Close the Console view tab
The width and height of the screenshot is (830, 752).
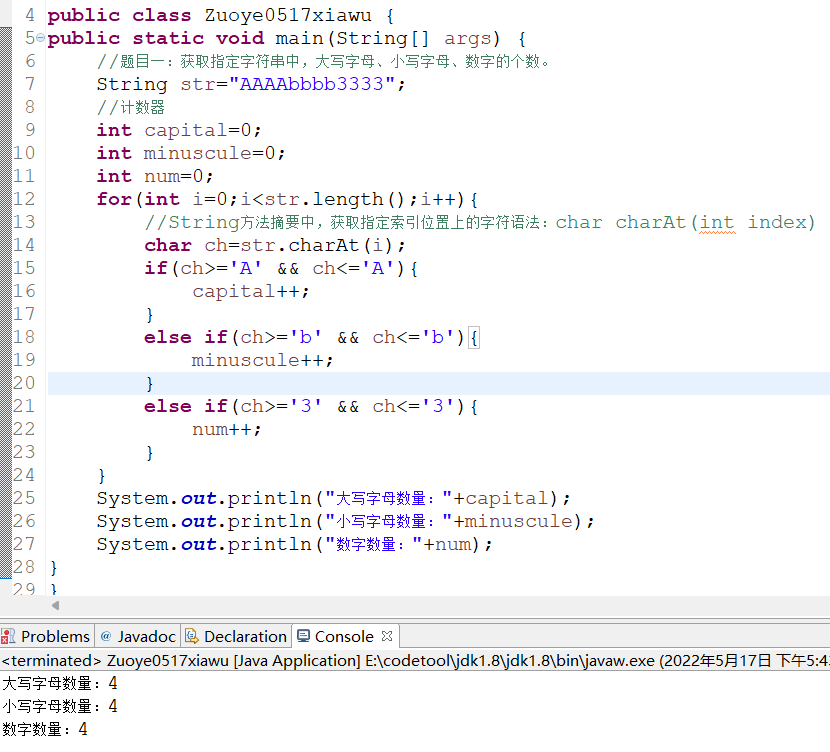pos(387,636)
